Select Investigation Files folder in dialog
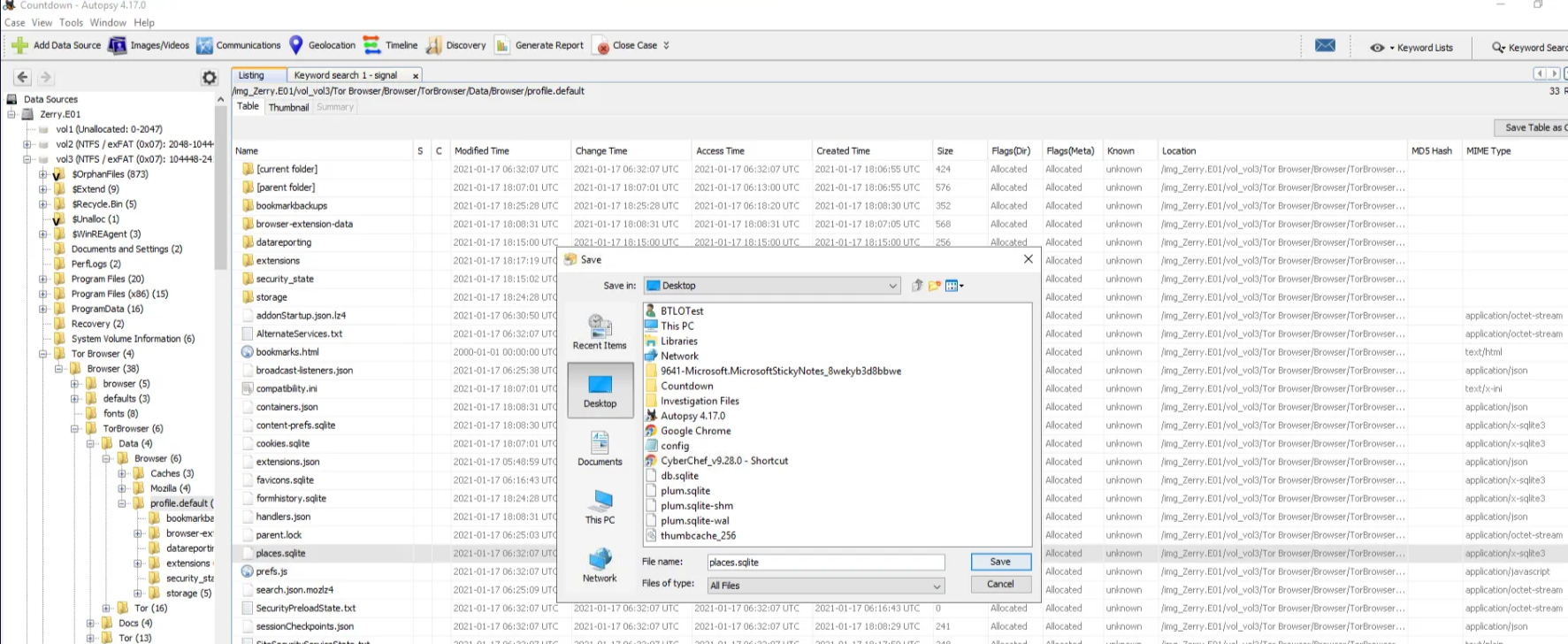 click(692, 402)
